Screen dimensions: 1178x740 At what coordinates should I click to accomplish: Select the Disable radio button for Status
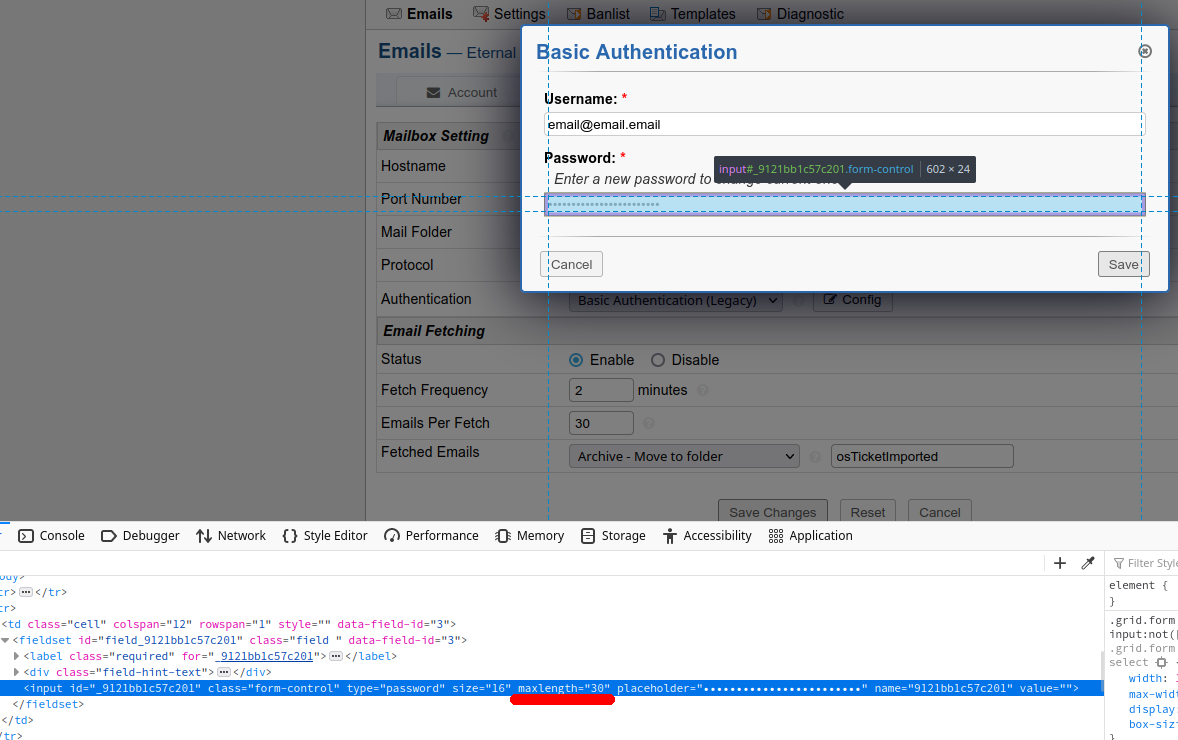[657, 359]
